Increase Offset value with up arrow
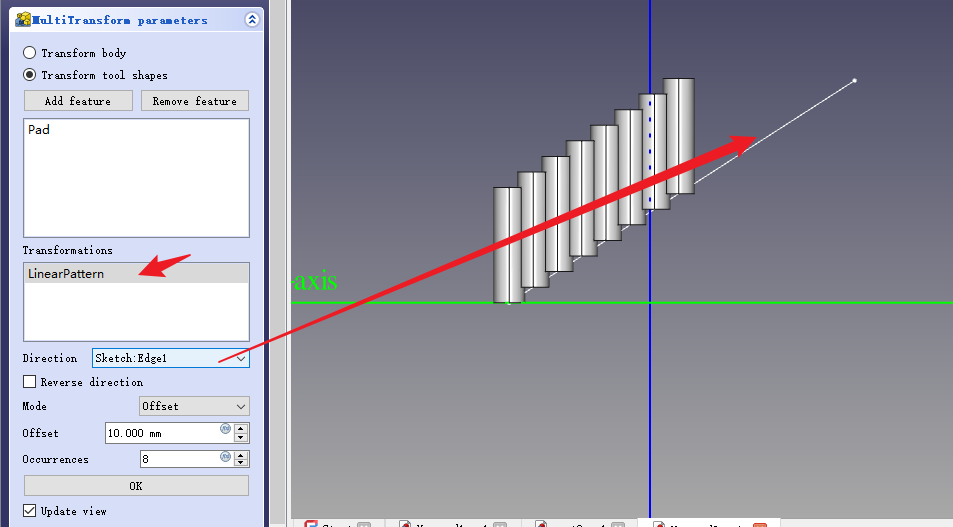 pos(242,428)
